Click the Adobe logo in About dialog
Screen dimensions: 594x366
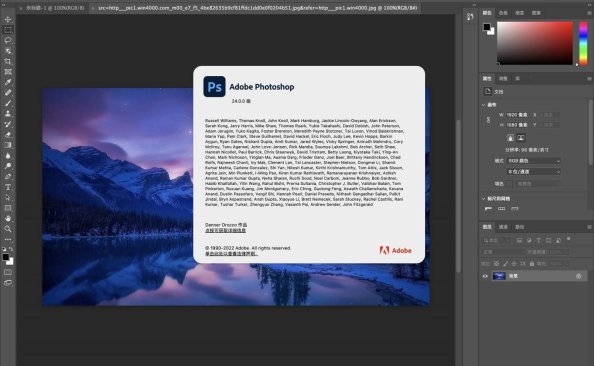[x=395, y=250]
